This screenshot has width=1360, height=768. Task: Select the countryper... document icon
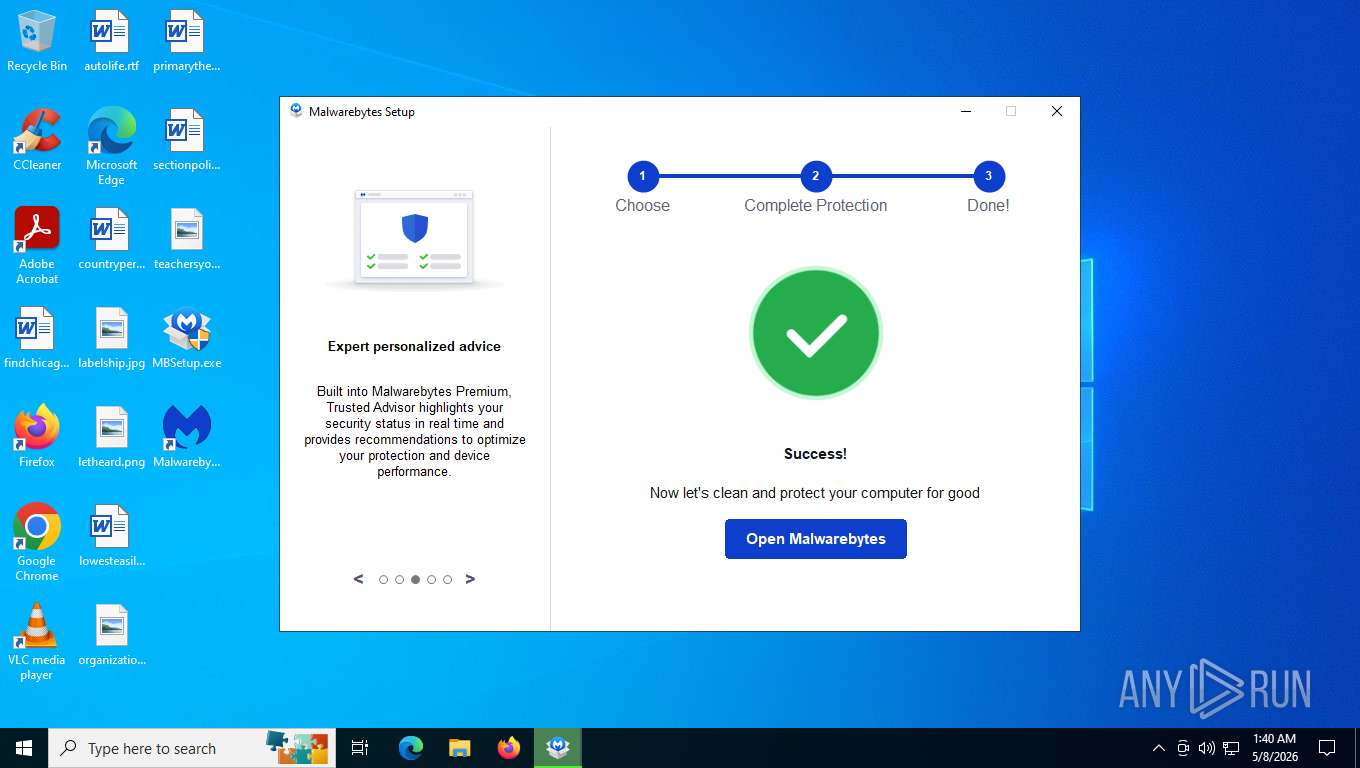click(x=111, y=240)
